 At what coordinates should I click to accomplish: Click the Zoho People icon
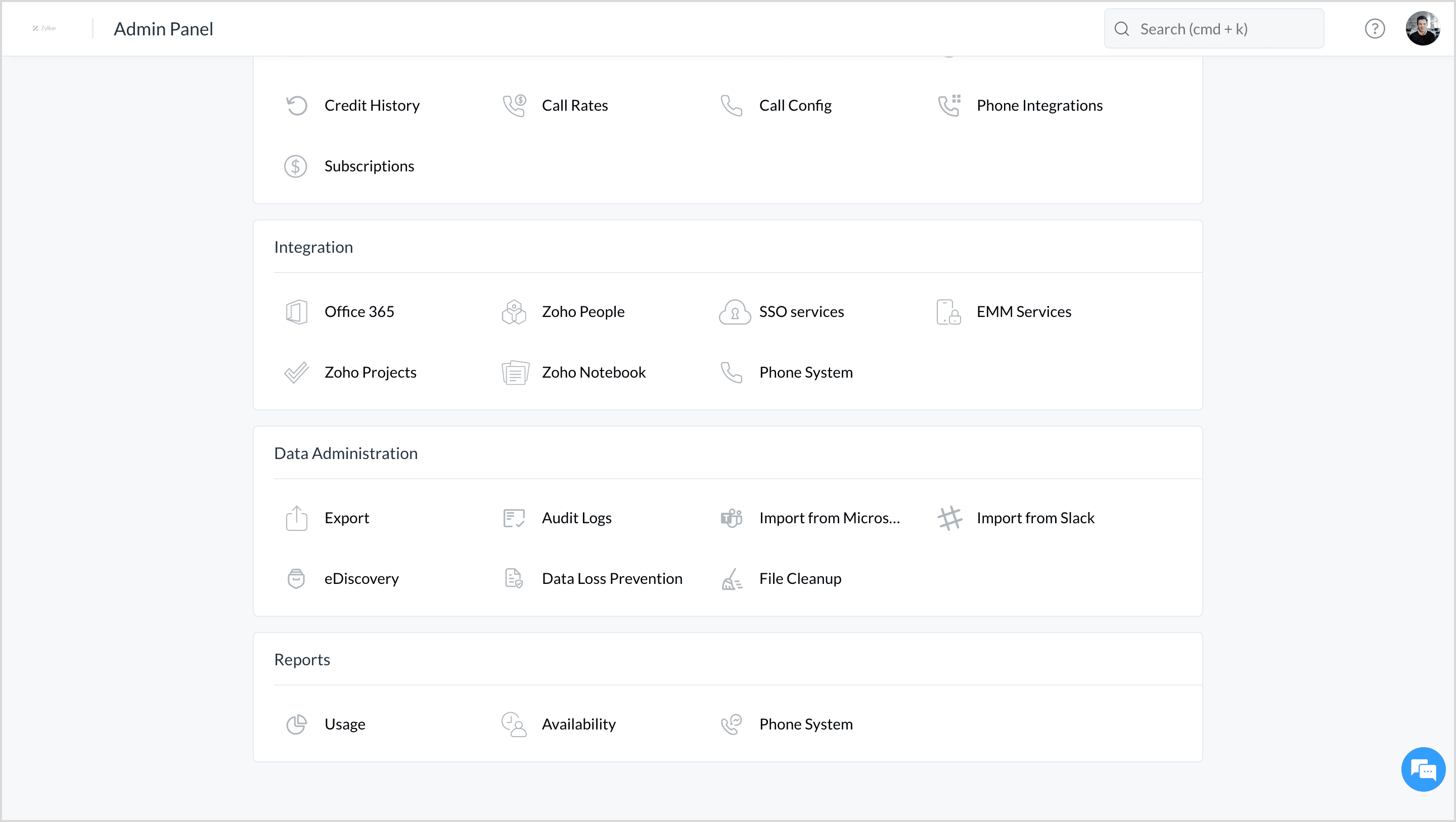pos(514,311)
